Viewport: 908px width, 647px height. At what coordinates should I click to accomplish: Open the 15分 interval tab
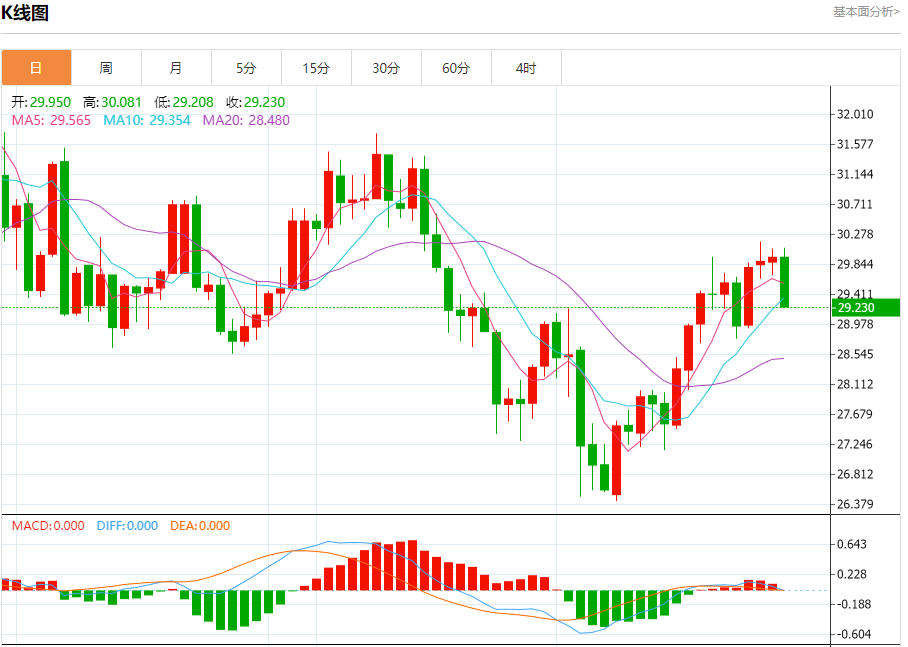click(x=317, y=68)
